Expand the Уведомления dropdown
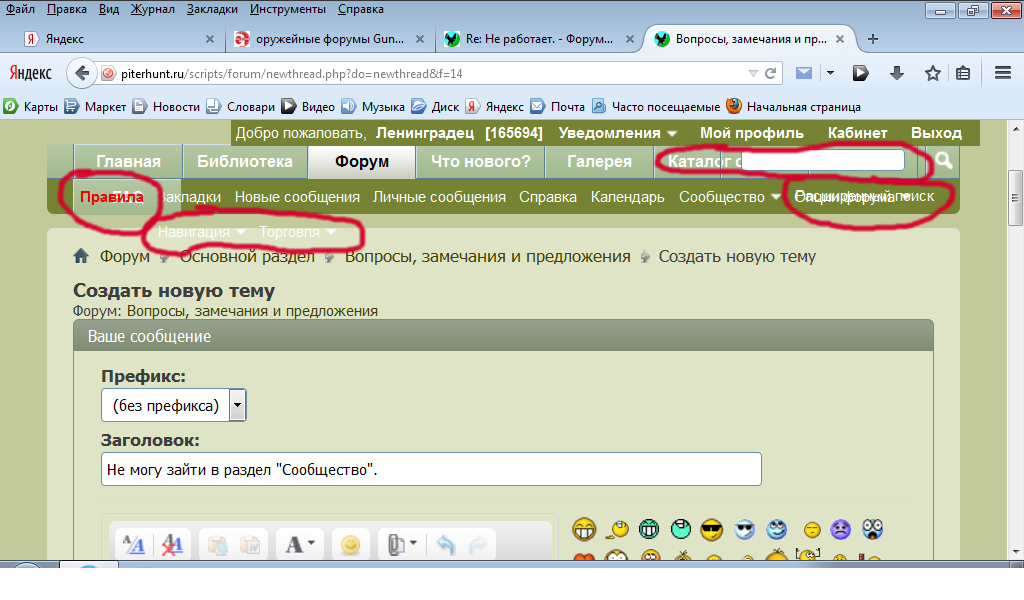The height and width of the screenshot is (600, 1024). pos(617,133)
